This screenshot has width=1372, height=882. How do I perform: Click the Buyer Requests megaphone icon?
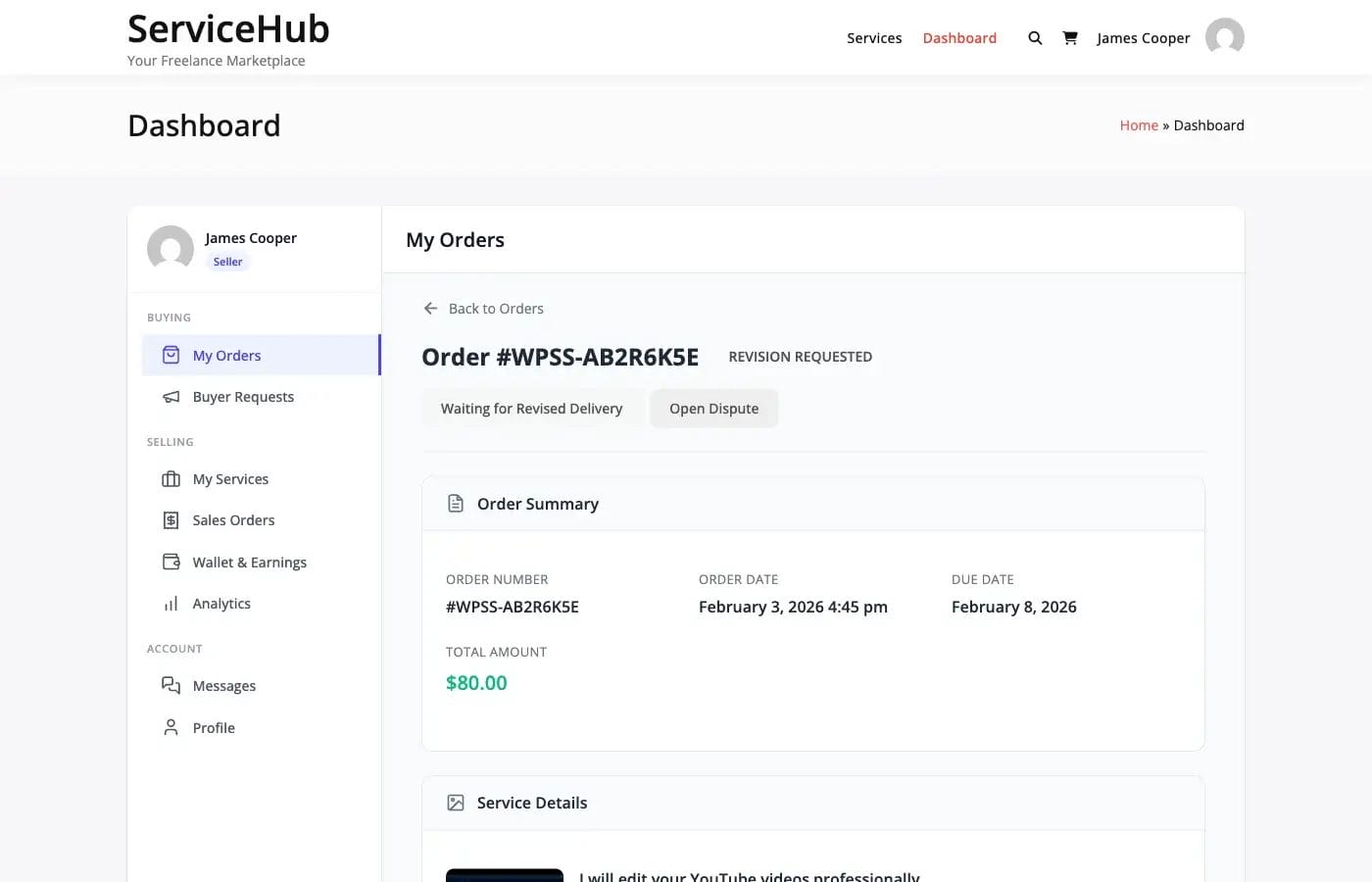171,396
